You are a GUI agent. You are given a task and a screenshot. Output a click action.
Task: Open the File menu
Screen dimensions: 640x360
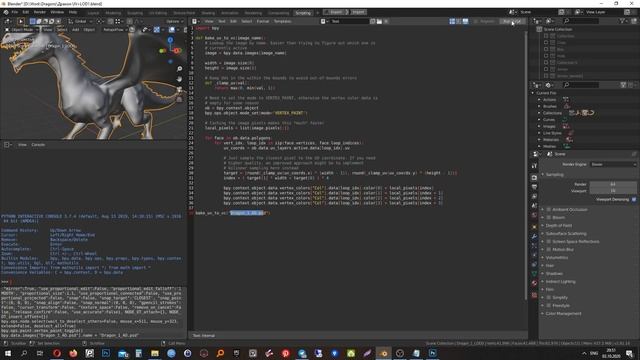[15, 12]
